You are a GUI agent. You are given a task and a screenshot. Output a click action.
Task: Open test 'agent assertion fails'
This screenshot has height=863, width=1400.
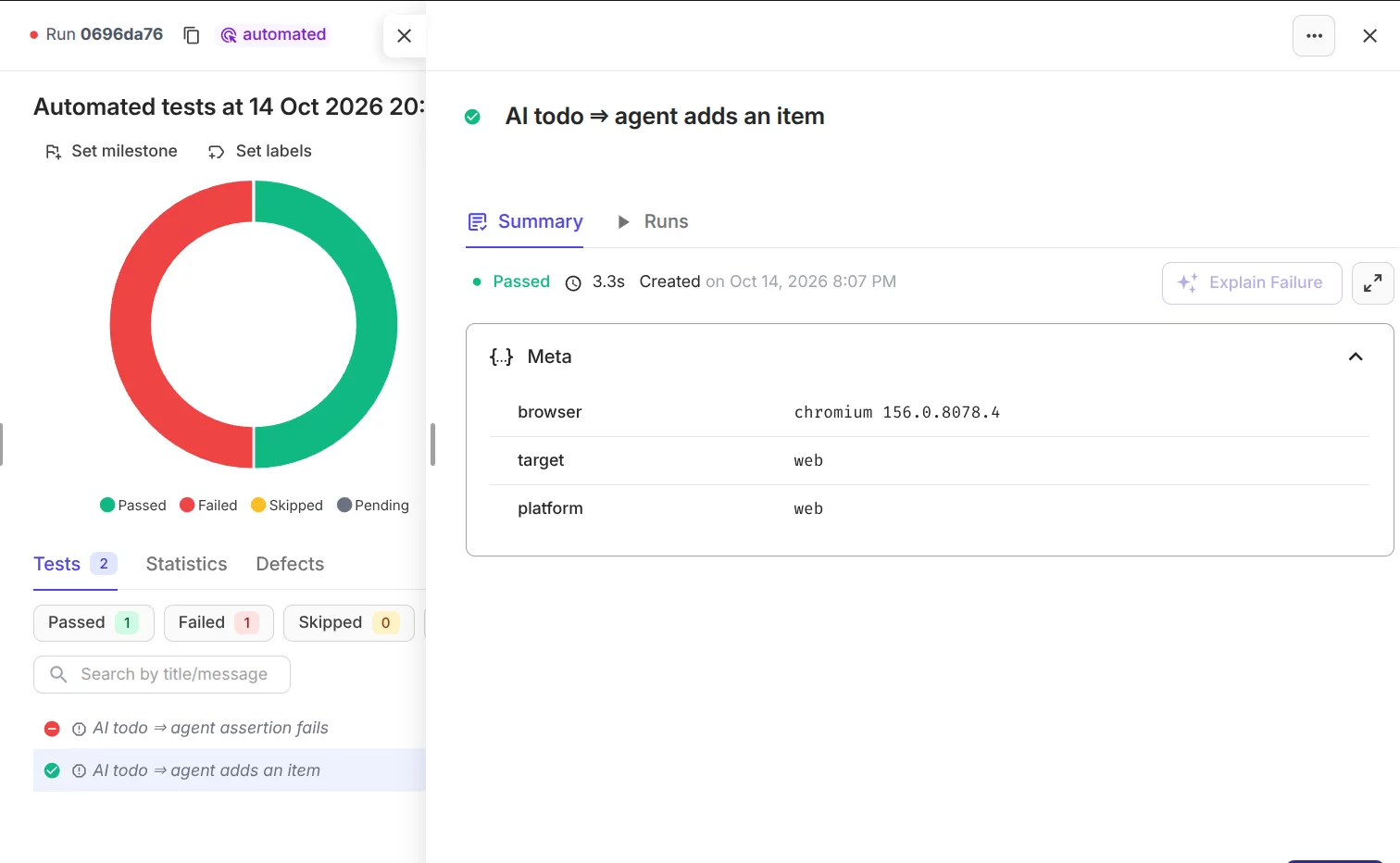tap(210, 728)
